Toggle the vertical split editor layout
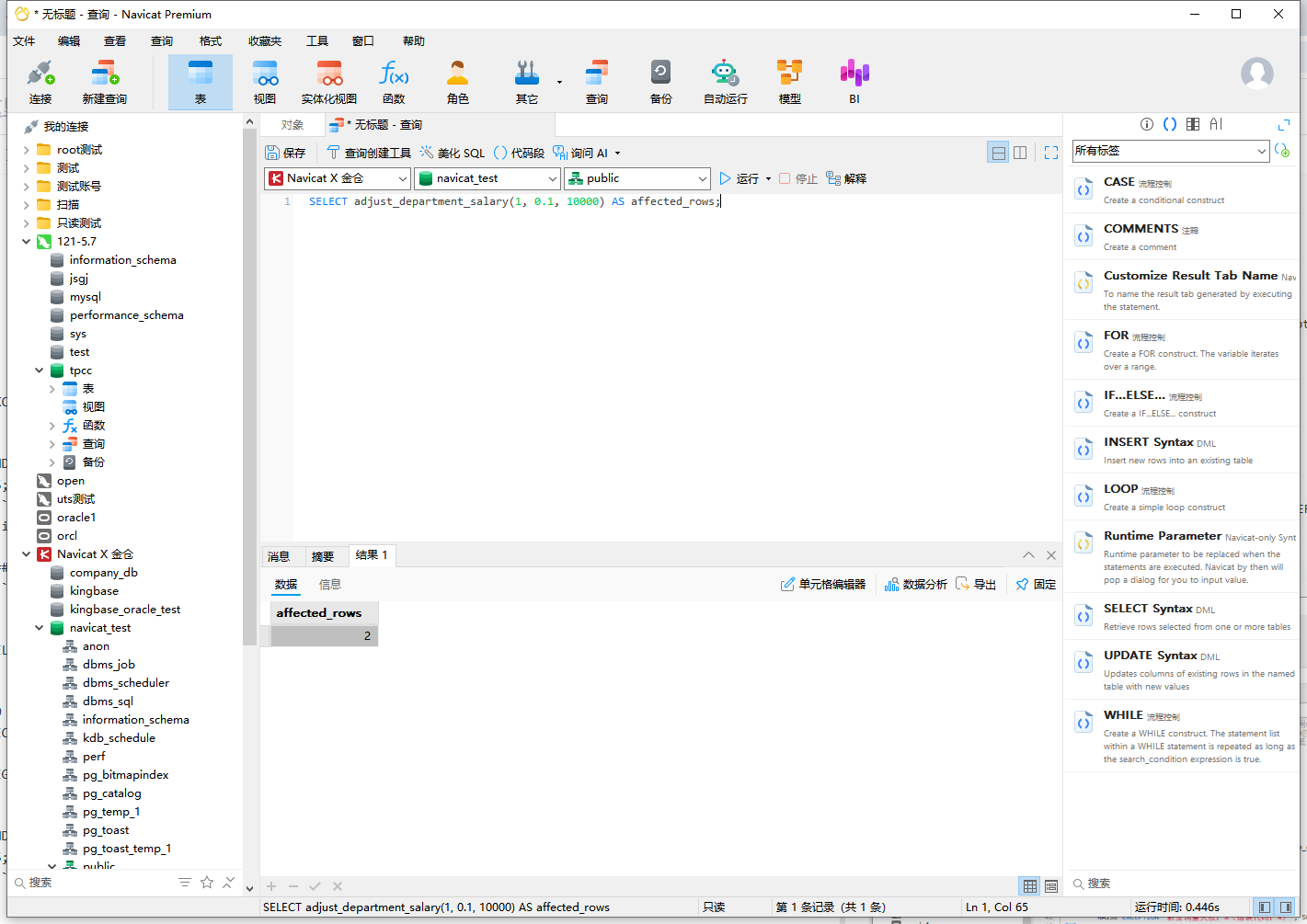1307x924 pixels. coord(1020,153)
